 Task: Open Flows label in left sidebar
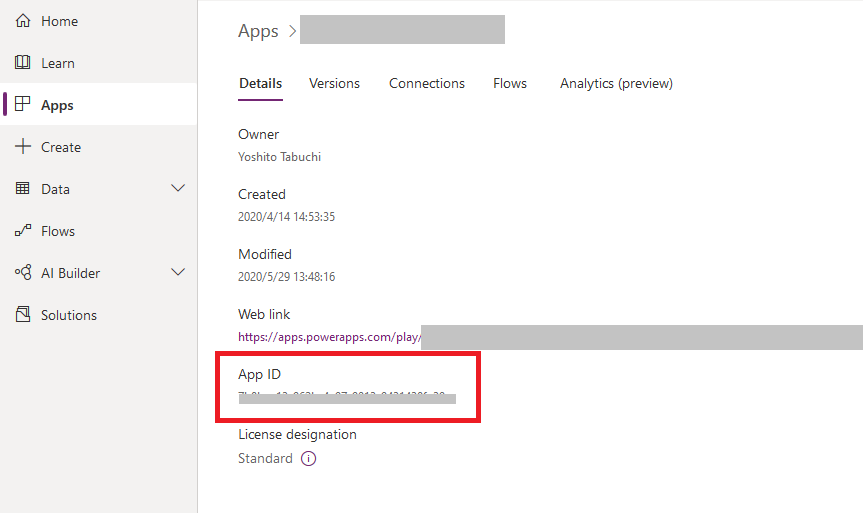[x=58, y=231]
